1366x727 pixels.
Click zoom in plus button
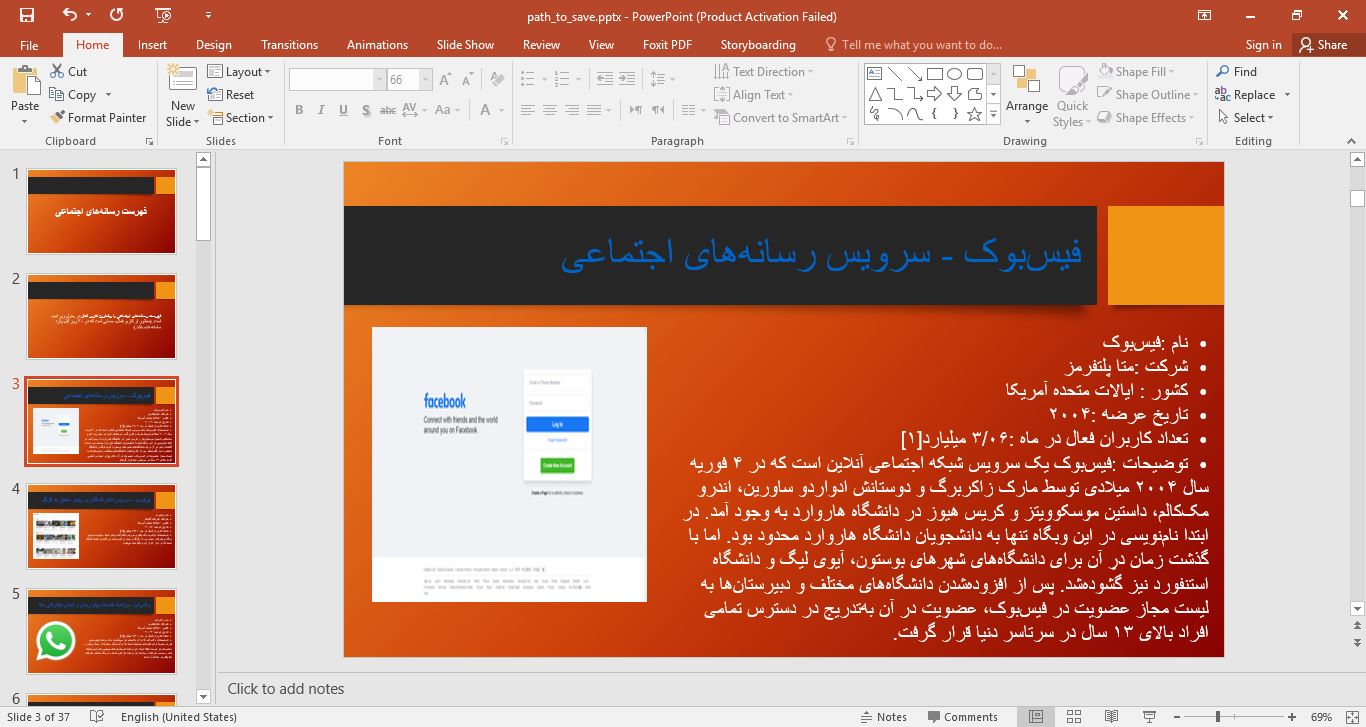click(x=1292, y=717)
